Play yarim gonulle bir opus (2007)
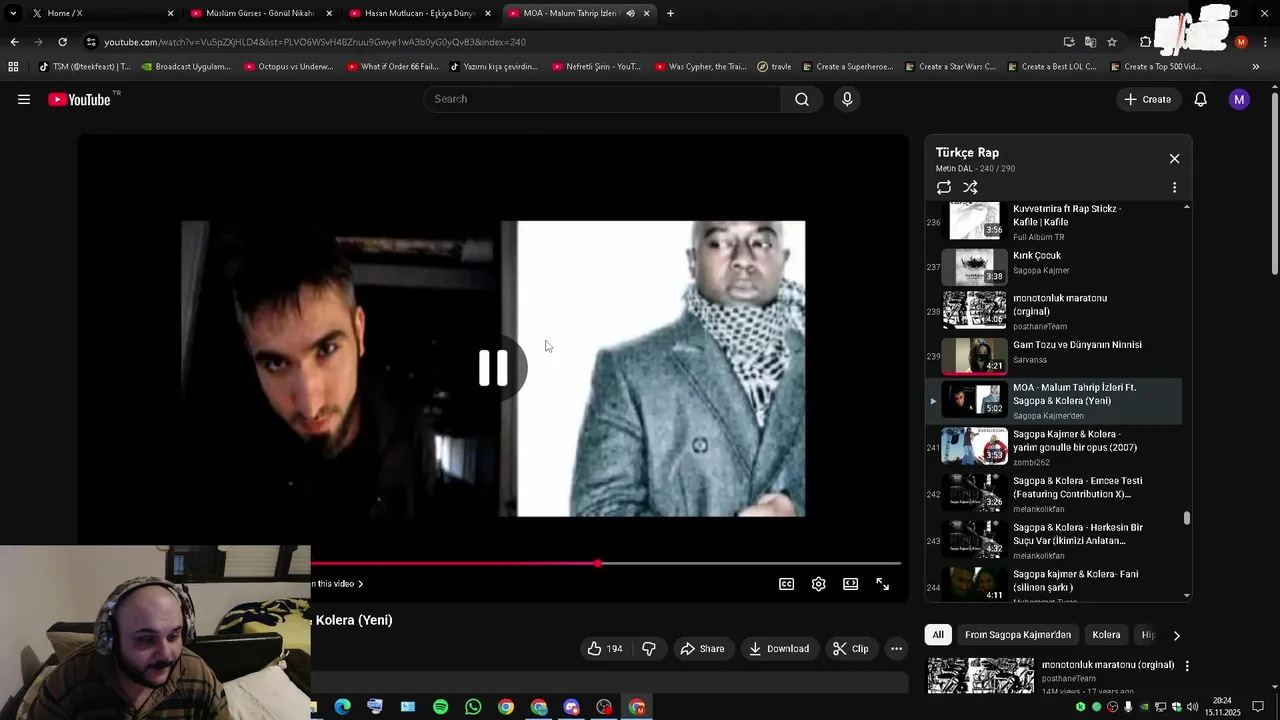1280x720 pixels. [1055, 447]
